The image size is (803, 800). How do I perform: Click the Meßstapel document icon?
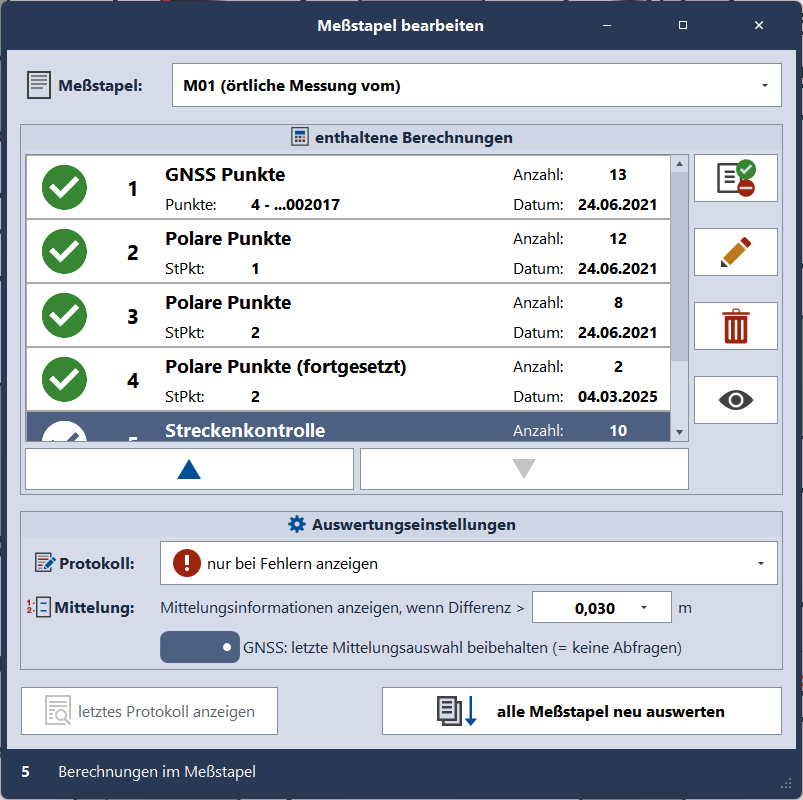pyautogui.click(x=39, y=85)
